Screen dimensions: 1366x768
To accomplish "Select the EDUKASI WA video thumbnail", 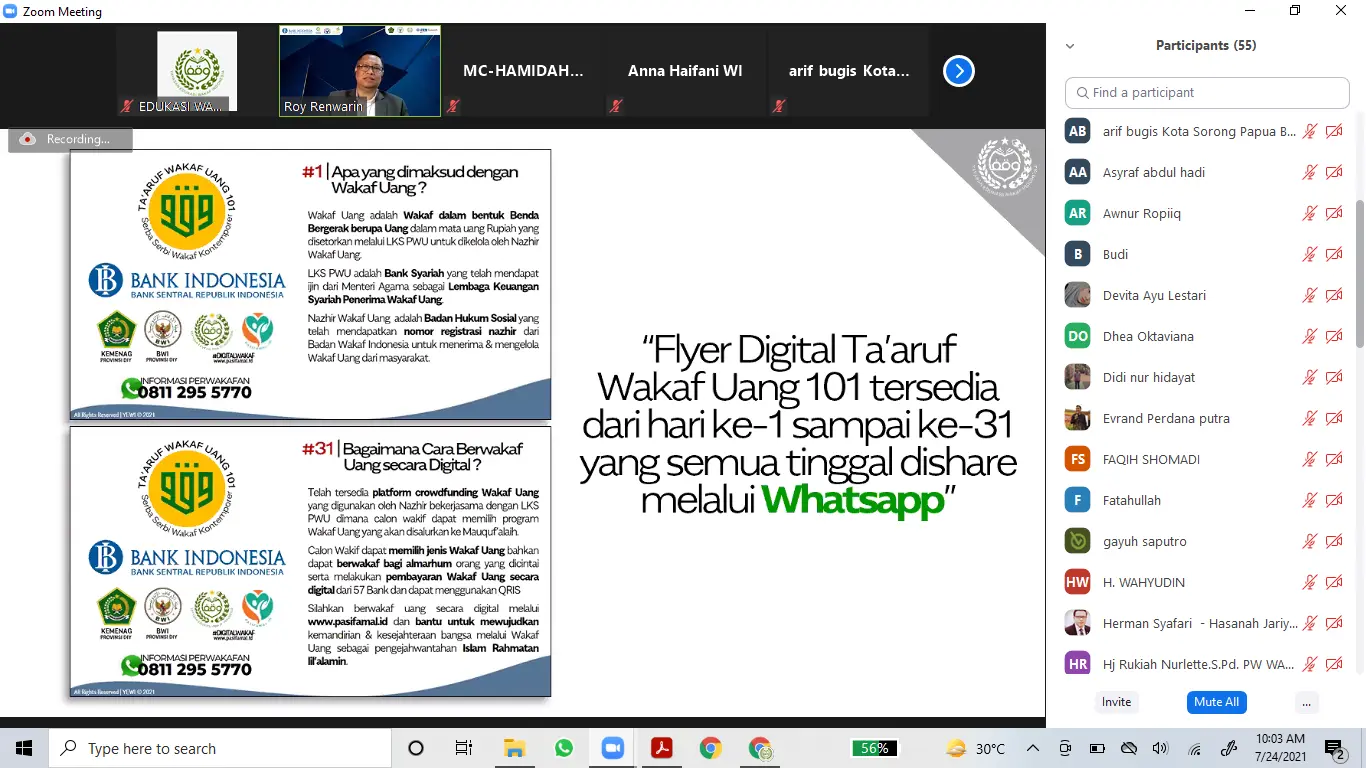I will [x=197, y=71].
